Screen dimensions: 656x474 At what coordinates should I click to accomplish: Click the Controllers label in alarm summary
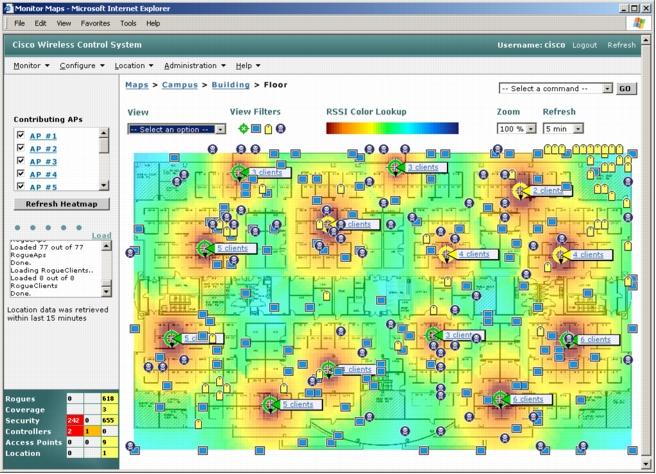(x=28, y=432)
